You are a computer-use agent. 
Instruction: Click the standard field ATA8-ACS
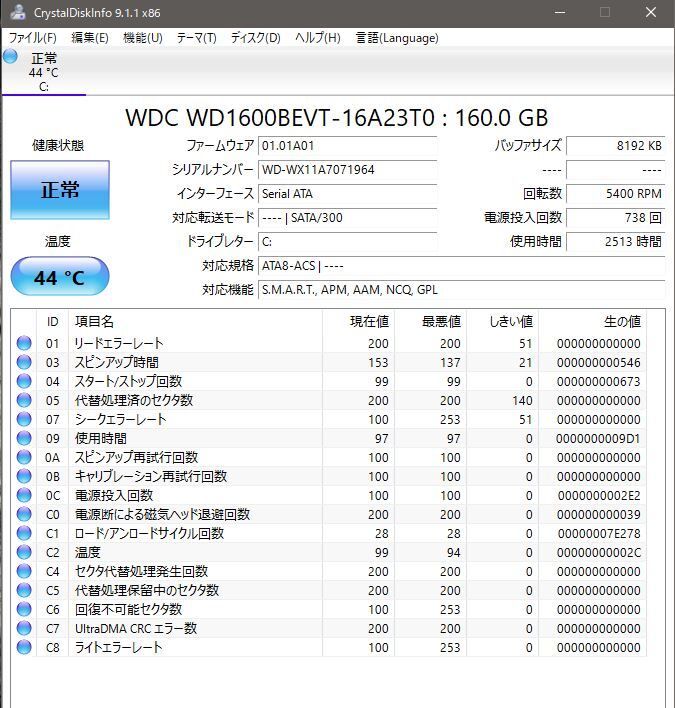[461, 266]
